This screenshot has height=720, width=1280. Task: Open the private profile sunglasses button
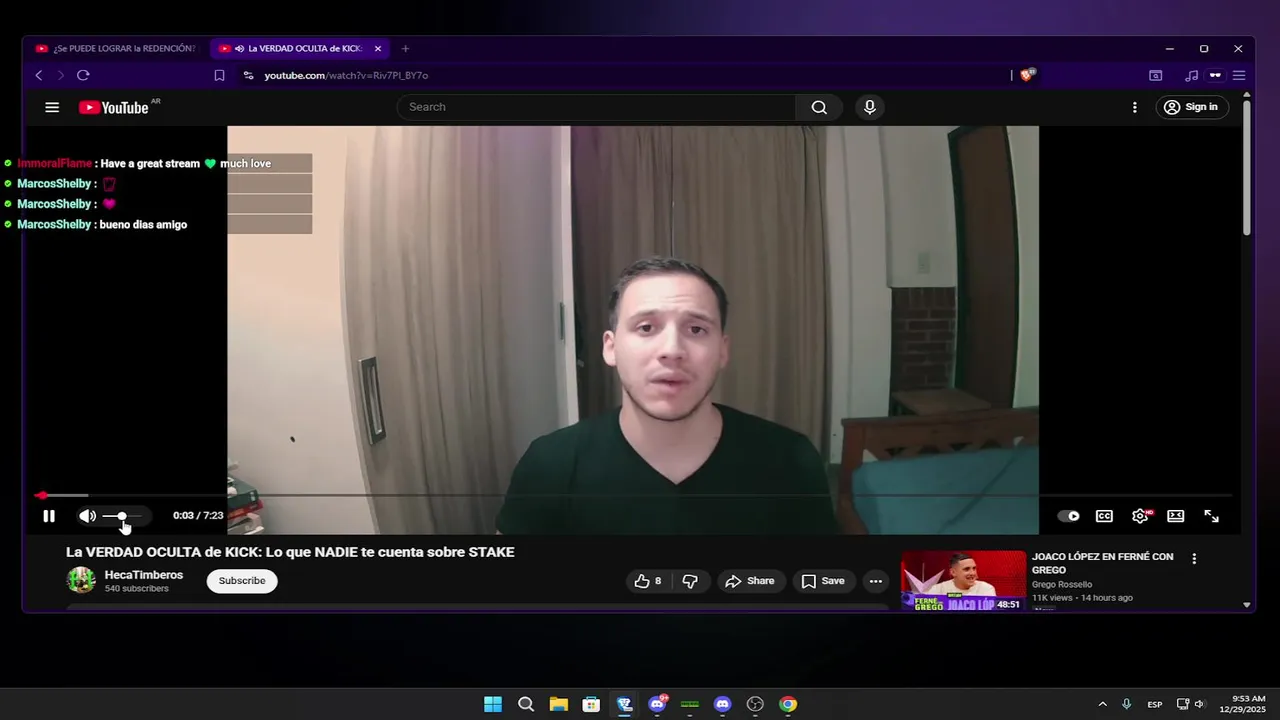1215,75
